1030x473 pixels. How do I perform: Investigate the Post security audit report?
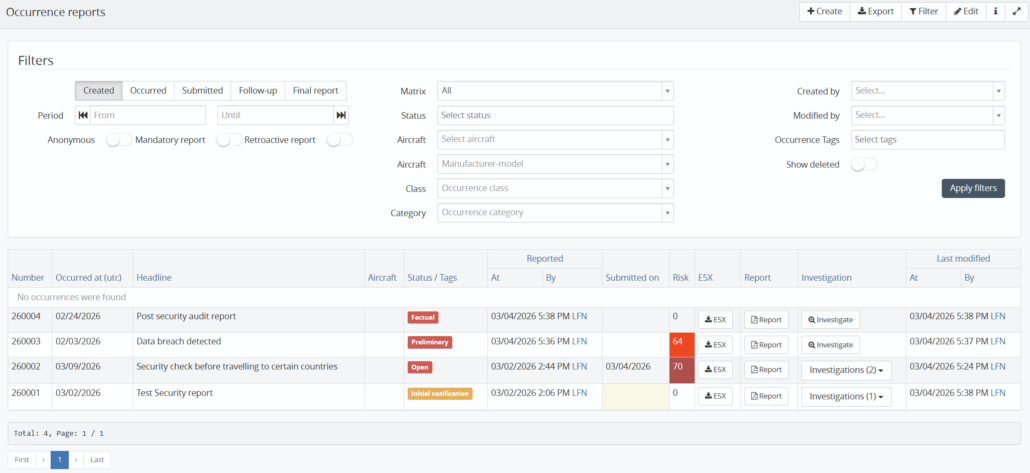pyautogui.click(x=830, y=319)
